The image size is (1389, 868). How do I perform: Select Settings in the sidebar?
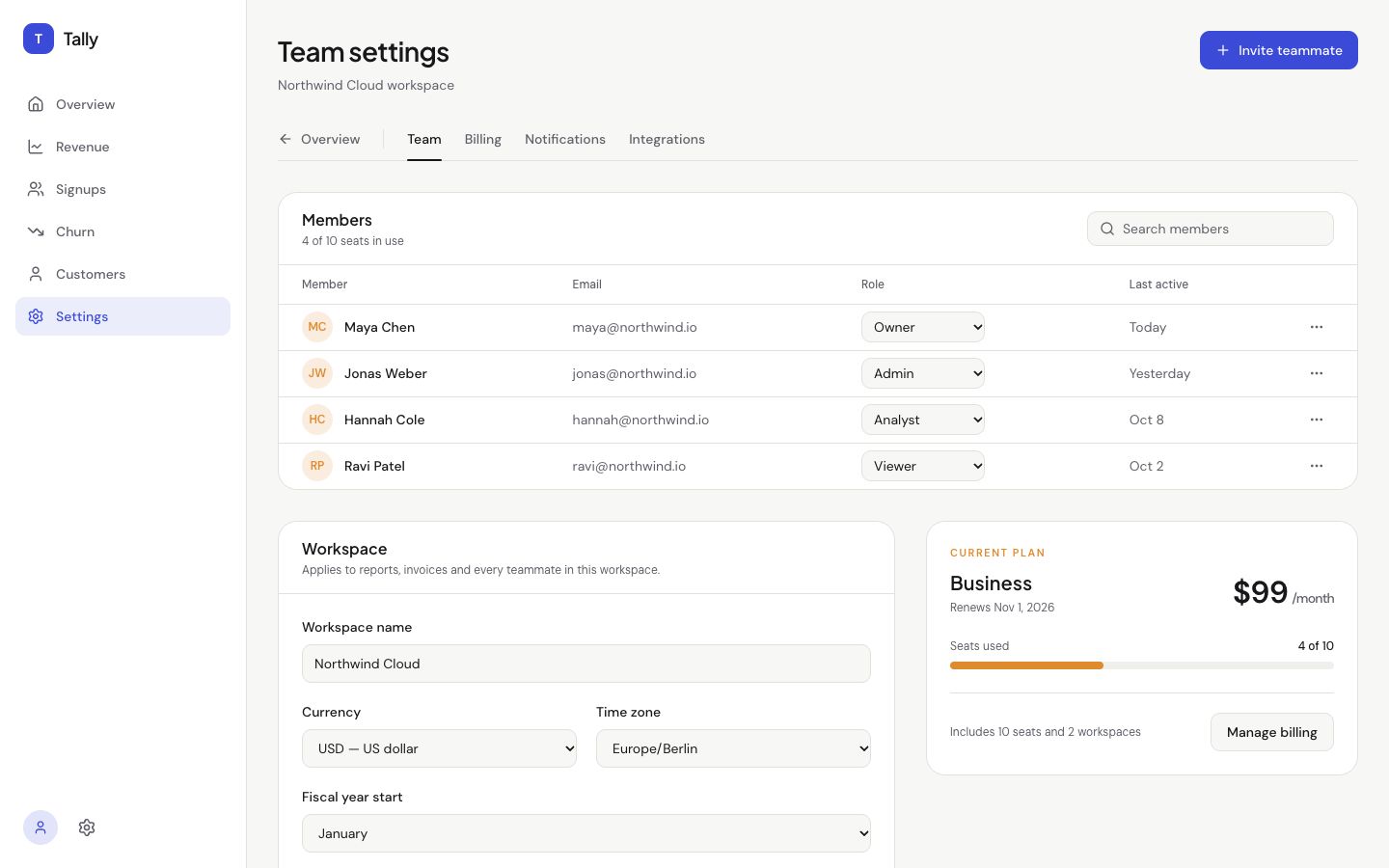pos(123,316)
